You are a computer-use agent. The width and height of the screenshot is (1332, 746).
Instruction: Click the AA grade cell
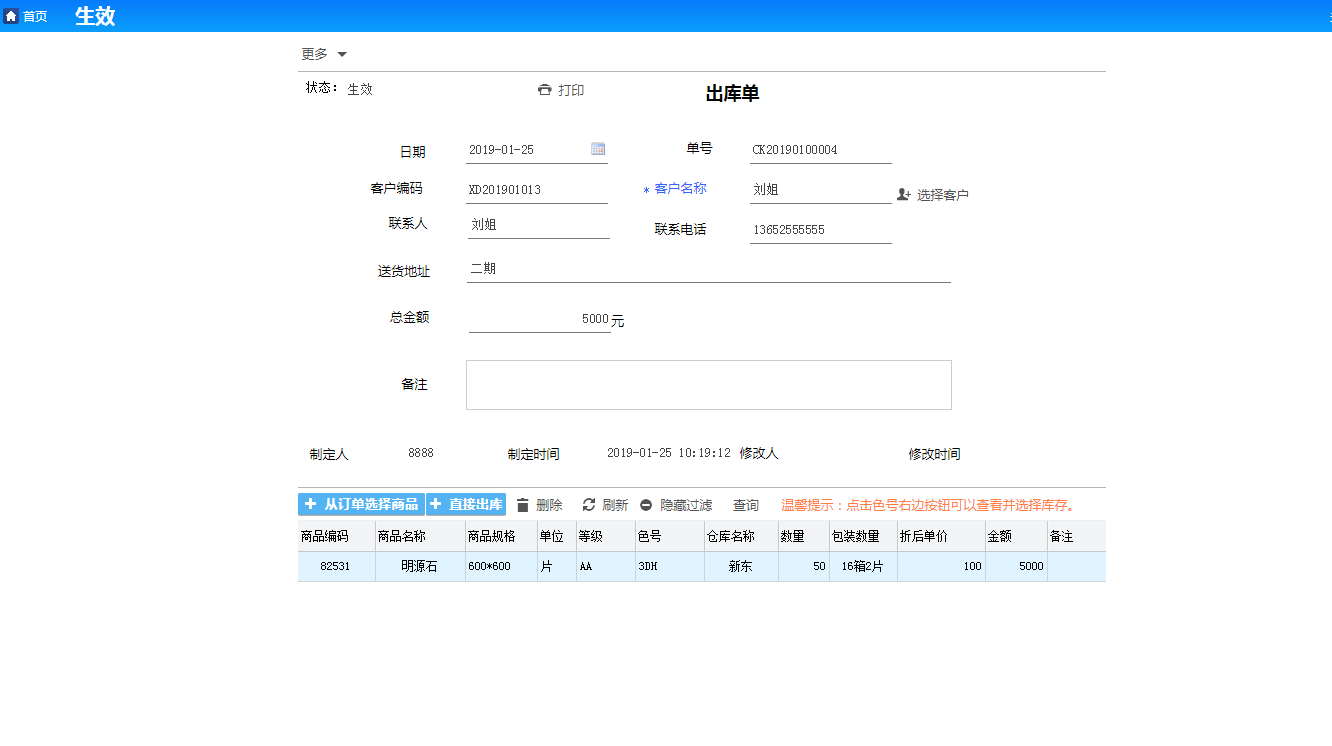coord(606,566)
